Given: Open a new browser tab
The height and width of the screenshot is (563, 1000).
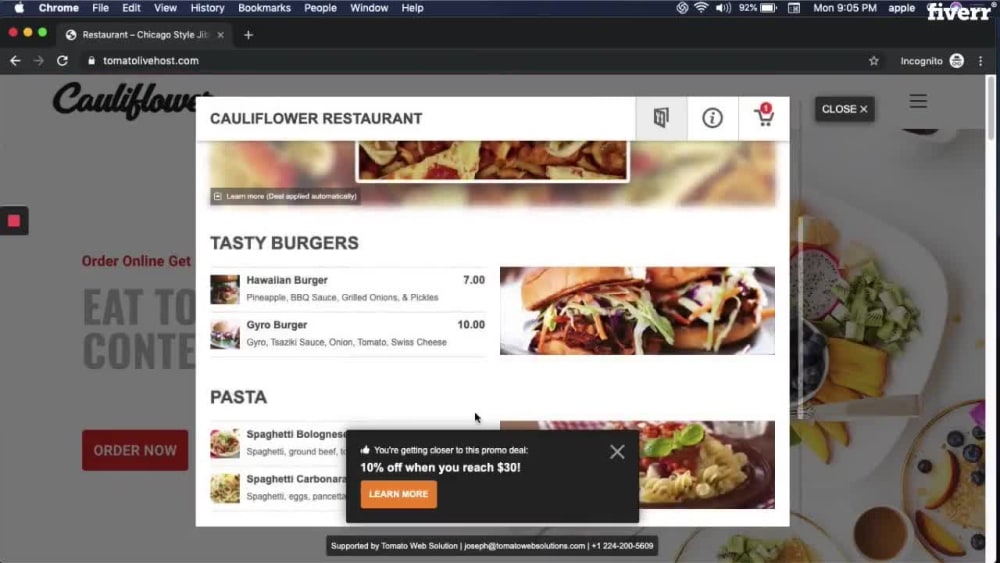Looking at the screenshot, I should point(248,35).
